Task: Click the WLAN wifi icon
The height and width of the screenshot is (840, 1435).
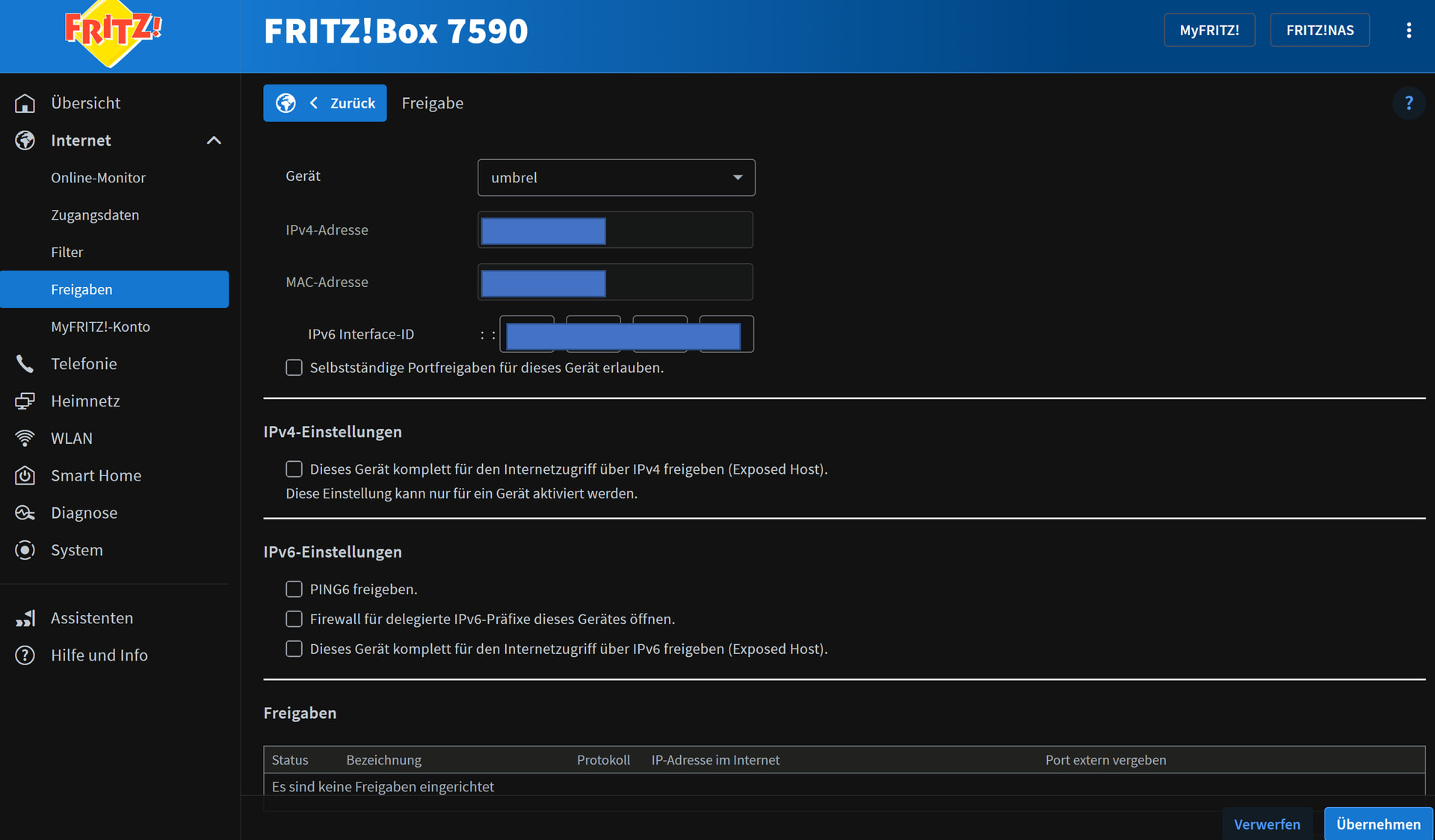Action: click(25, 439)
